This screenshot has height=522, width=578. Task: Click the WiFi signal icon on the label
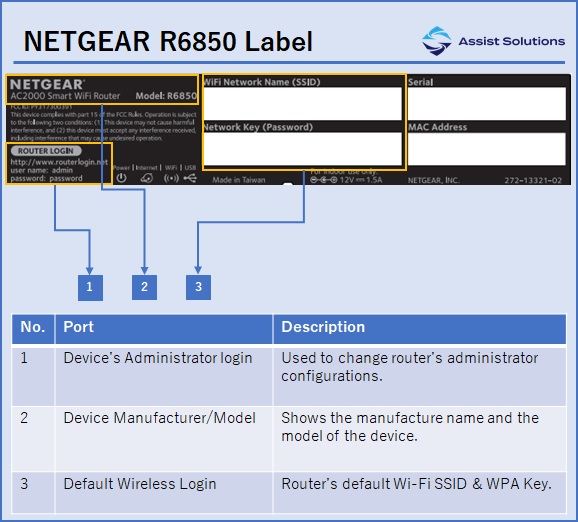point(171,178)
